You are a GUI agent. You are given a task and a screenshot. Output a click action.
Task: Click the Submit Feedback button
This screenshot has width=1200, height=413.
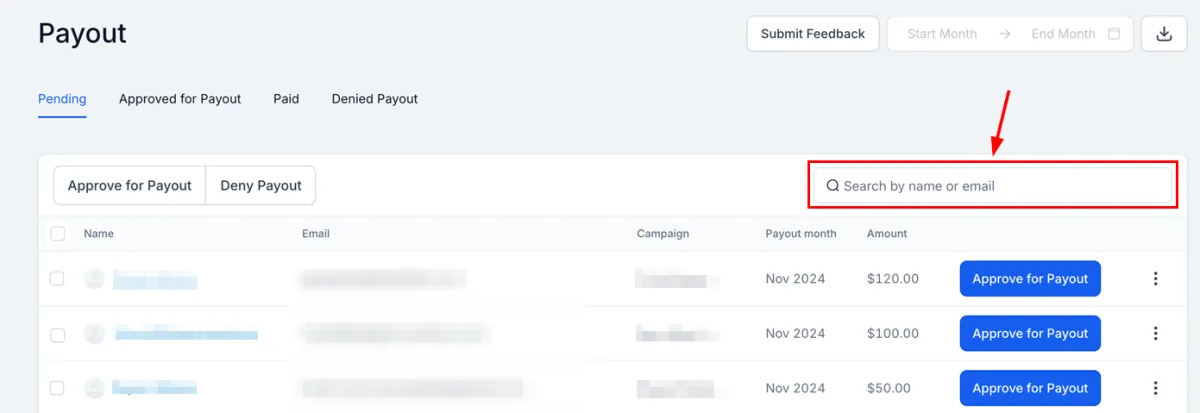tap(813, 34)
